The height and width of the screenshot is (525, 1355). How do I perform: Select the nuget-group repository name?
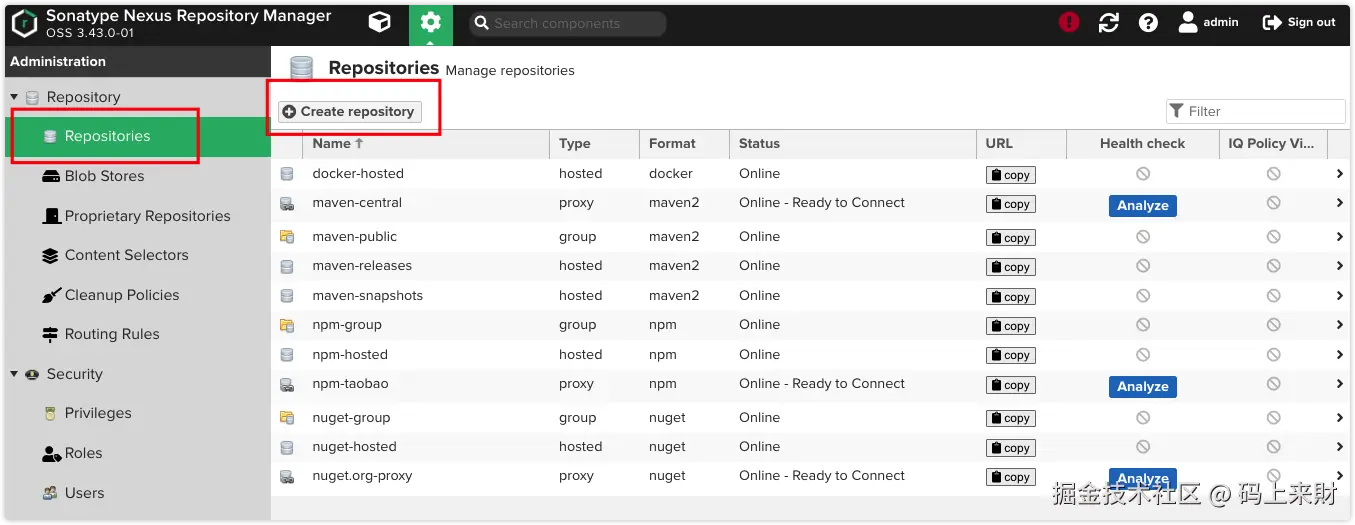tap(351, 418)
